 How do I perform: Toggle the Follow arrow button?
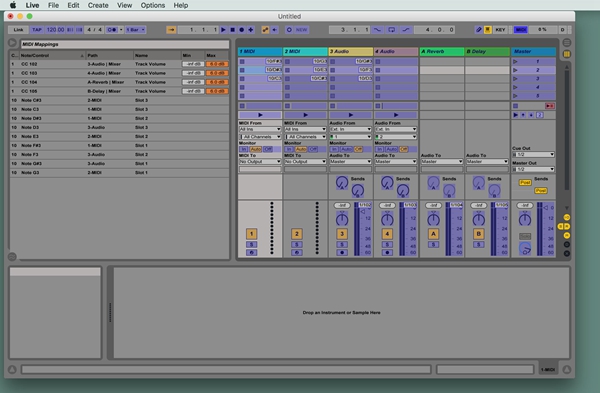coord(171,29)
